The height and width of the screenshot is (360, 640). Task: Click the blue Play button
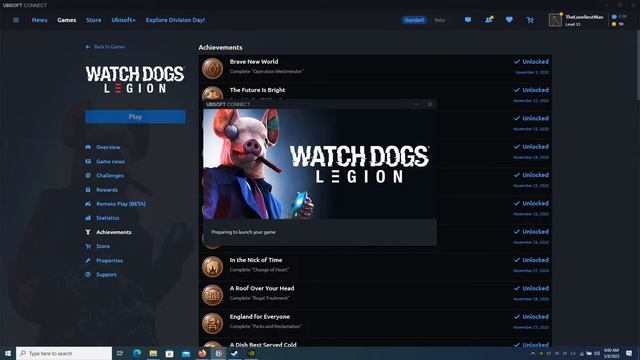[x=135, y=117]
